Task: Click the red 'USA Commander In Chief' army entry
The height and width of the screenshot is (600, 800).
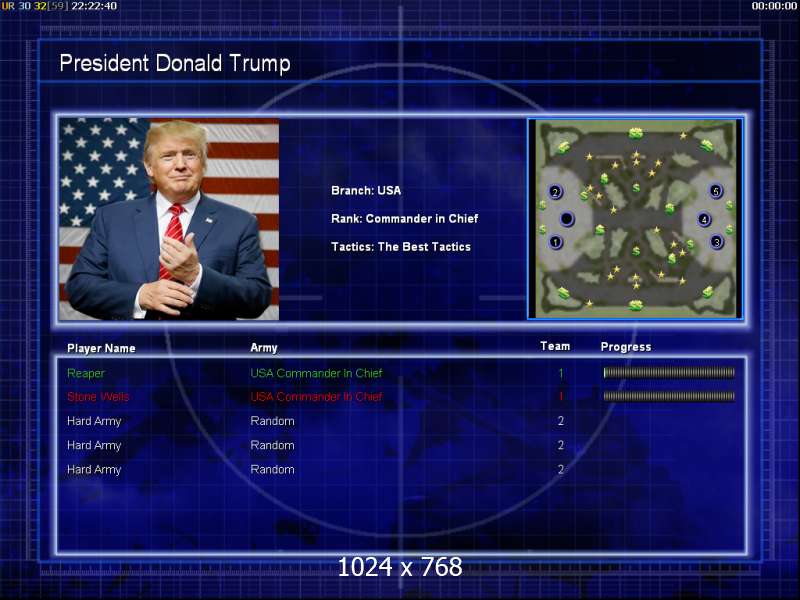Action: [316, 396]
